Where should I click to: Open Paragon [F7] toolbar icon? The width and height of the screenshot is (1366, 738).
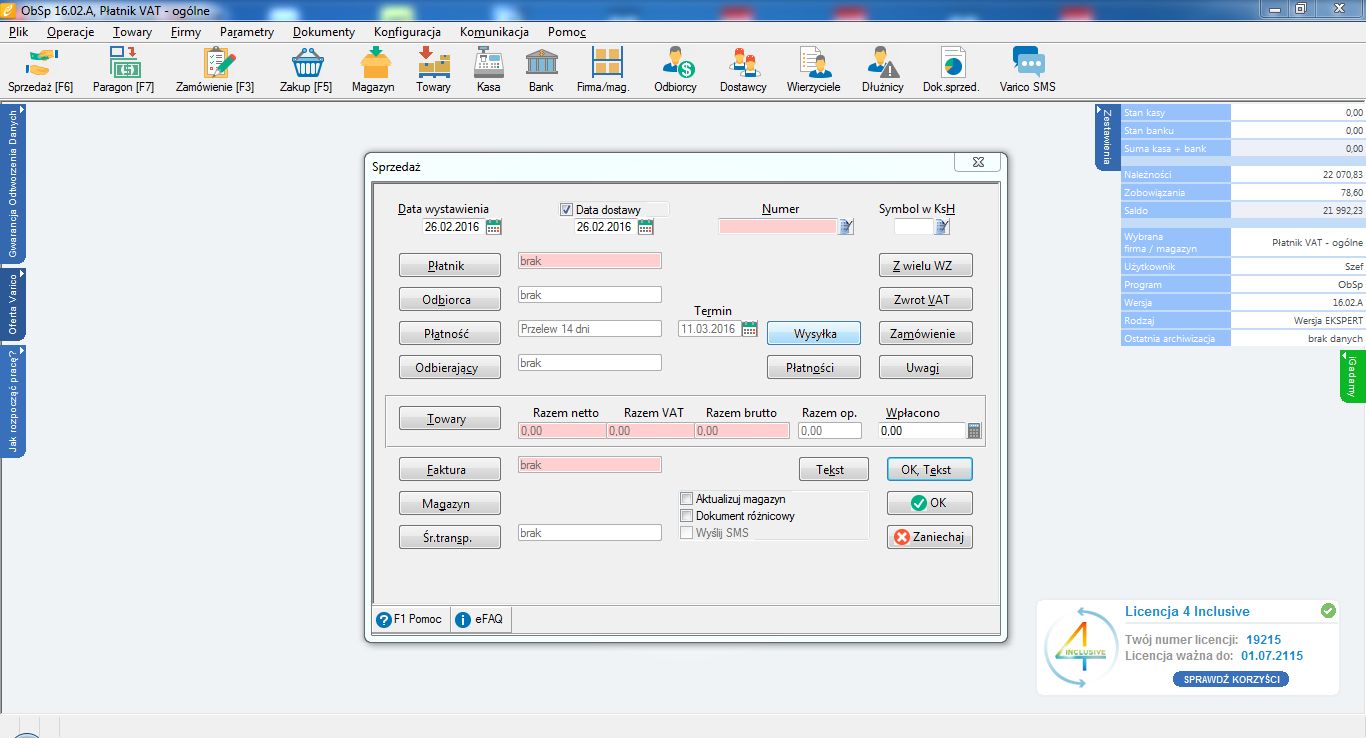pos(124,70)
